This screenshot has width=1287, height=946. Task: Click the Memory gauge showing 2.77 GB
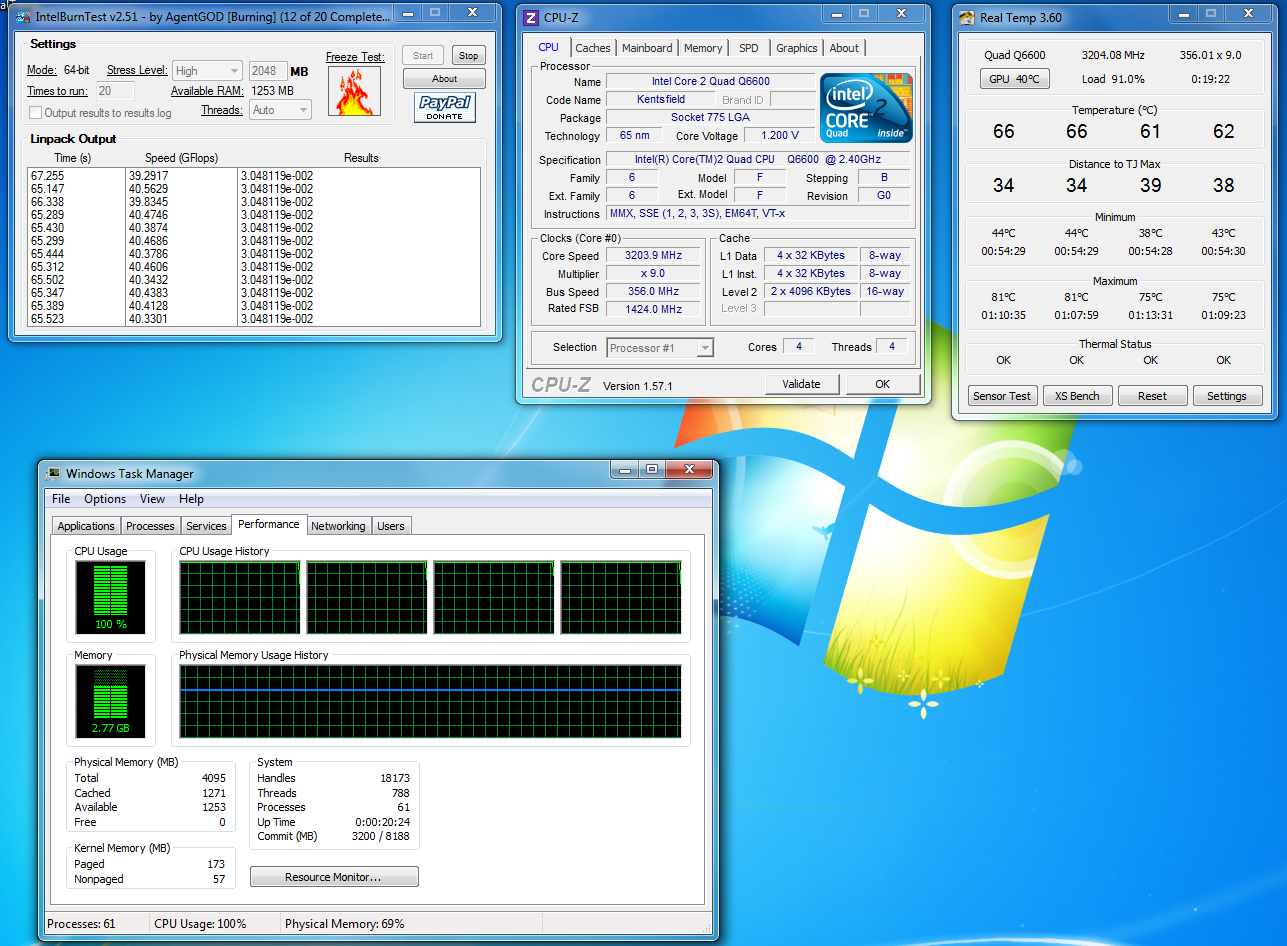click(x=110, y=701)
